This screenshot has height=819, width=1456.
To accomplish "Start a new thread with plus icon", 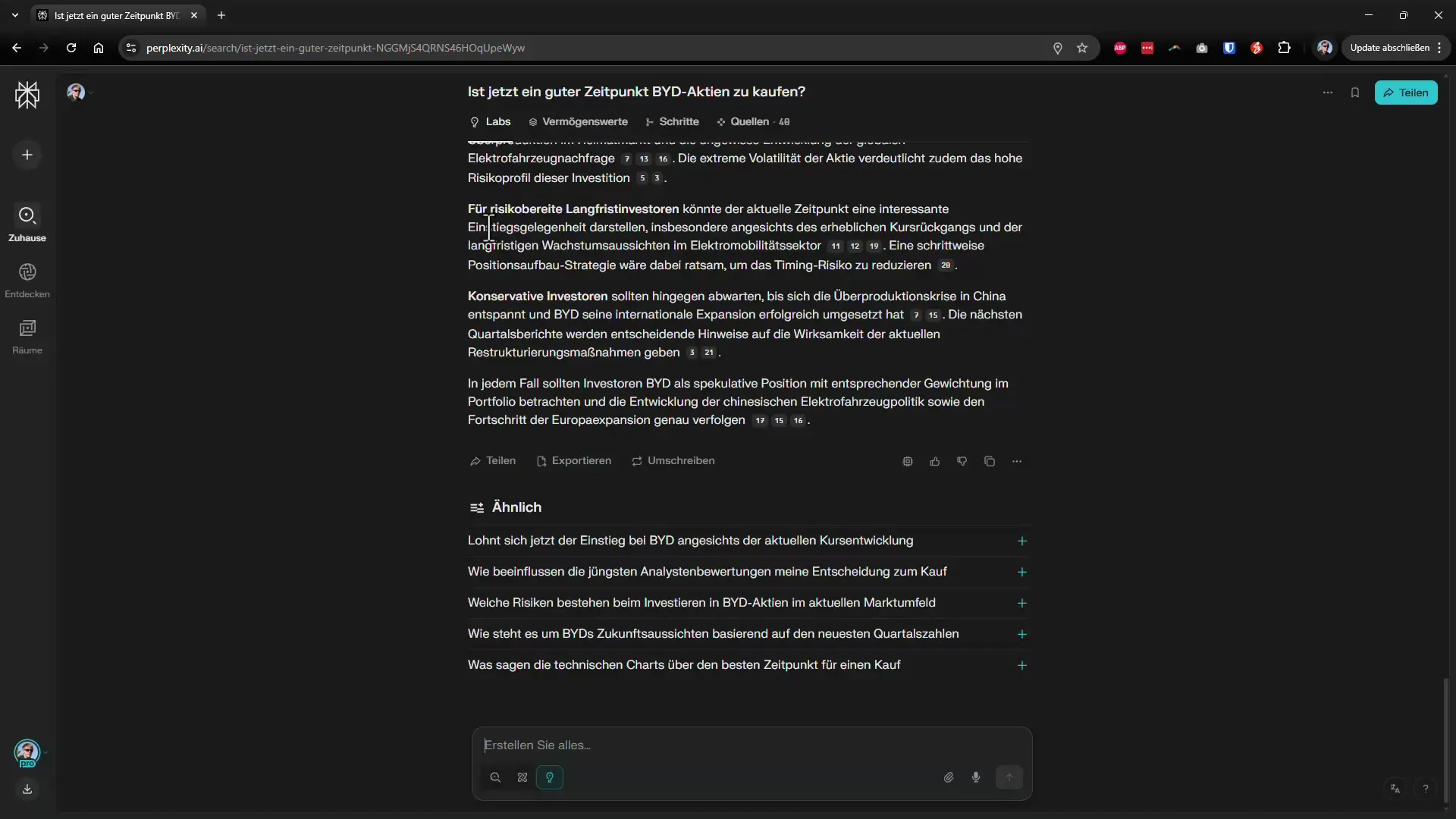I will point(27,155).
